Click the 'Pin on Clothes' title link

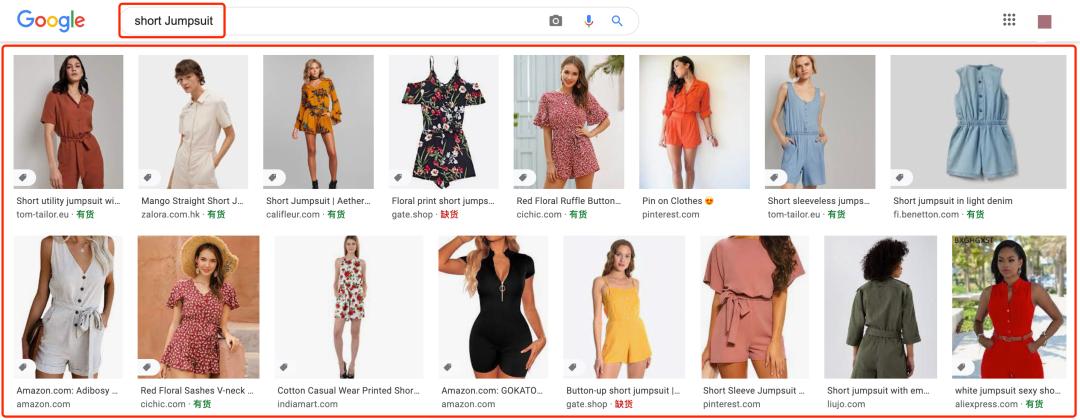click(678, 201)
